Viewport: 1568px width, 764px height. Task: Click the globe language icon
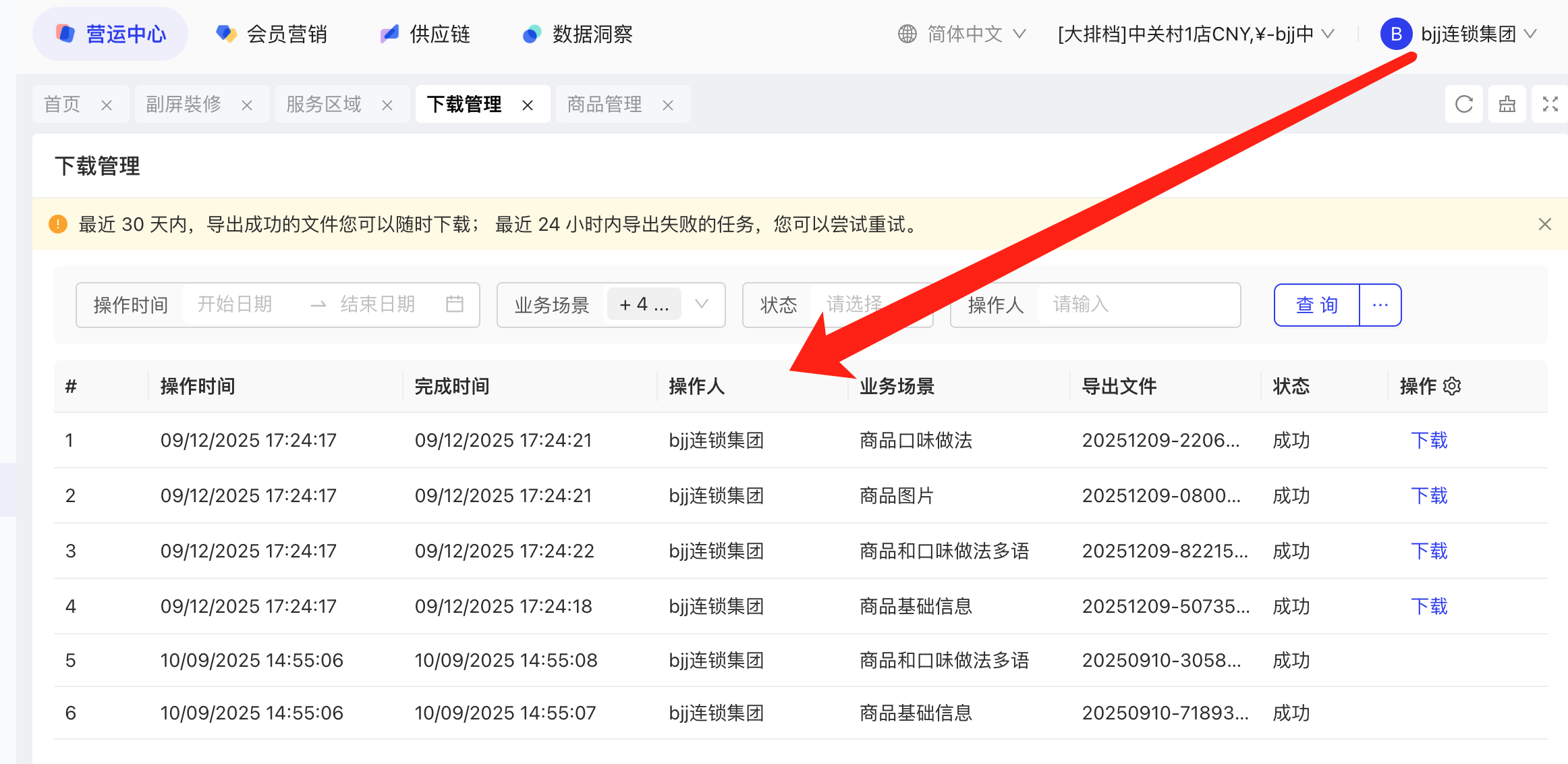(x=907, y=34)
